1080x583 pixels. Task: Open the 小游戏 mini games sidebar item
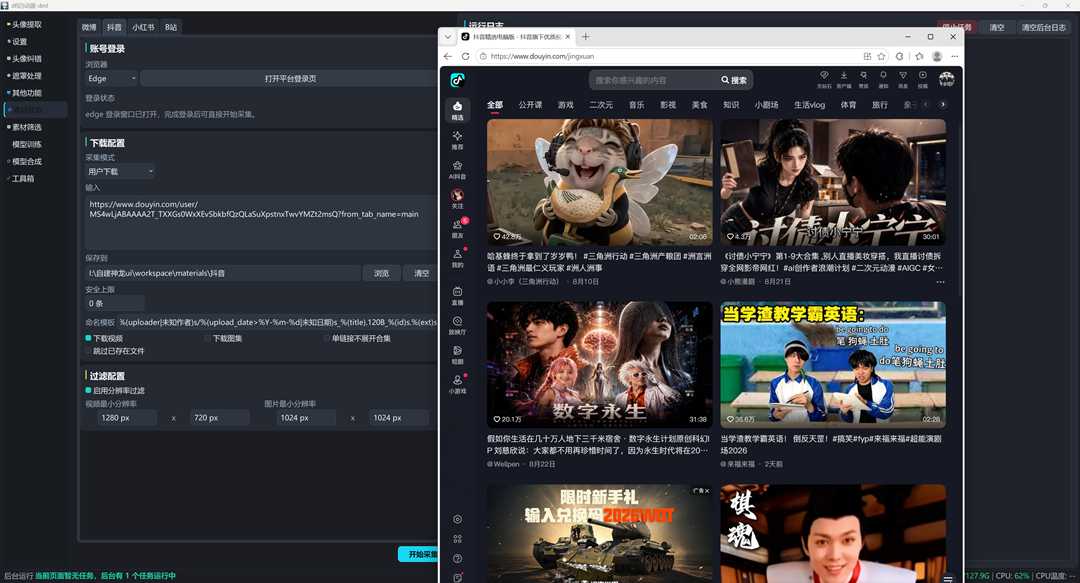[x=457, y=385]
